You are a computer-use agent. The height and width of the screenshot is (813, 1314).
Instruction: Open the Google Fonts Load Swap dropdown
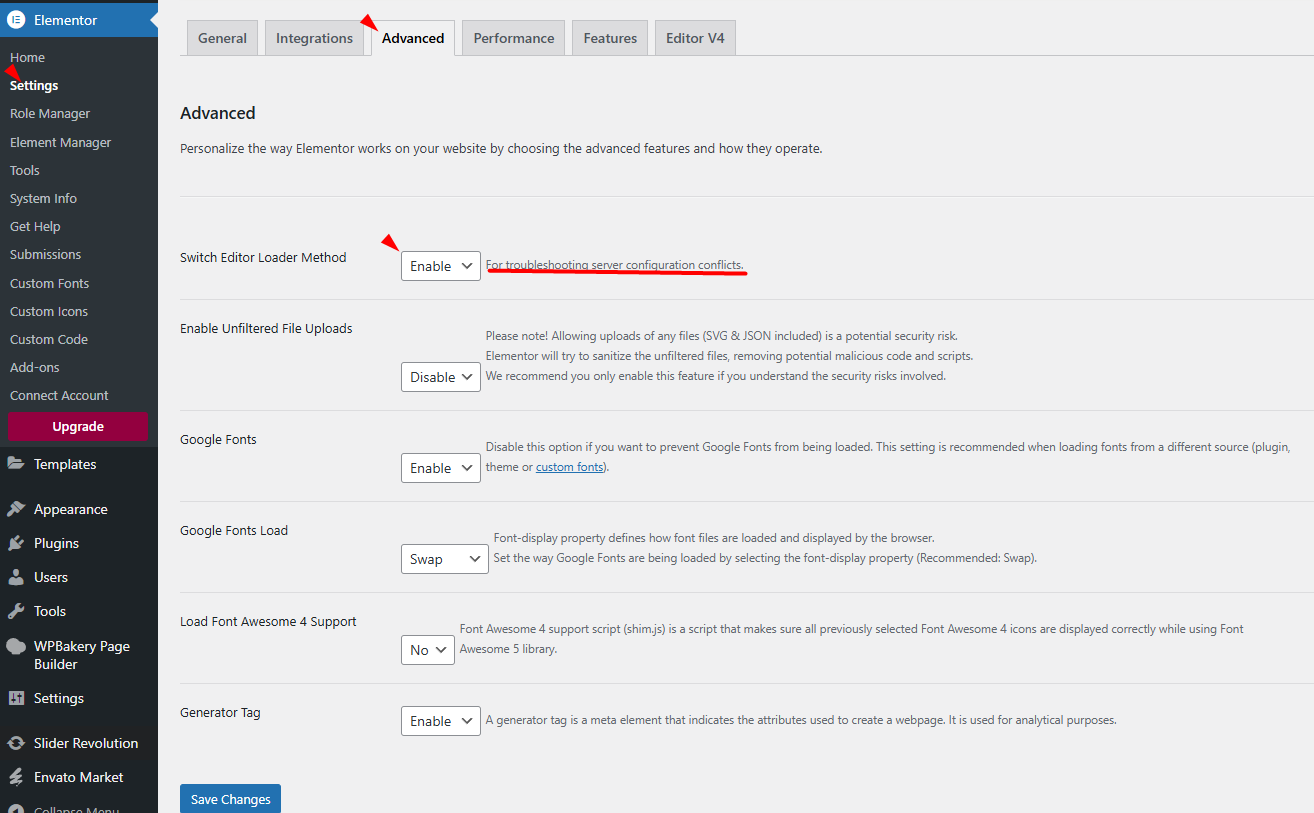pyautogui.click(x=444, y=559)
